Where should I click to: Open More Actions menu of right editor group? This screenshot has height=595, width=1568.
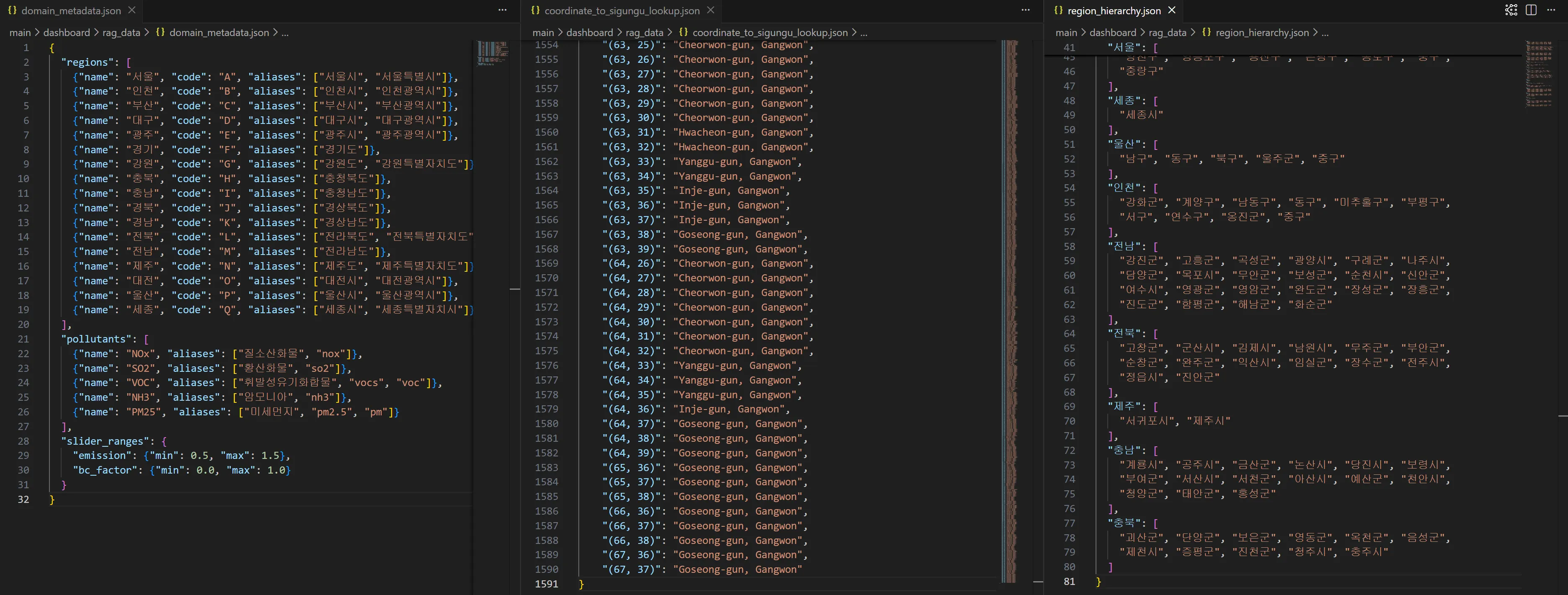1550,10
